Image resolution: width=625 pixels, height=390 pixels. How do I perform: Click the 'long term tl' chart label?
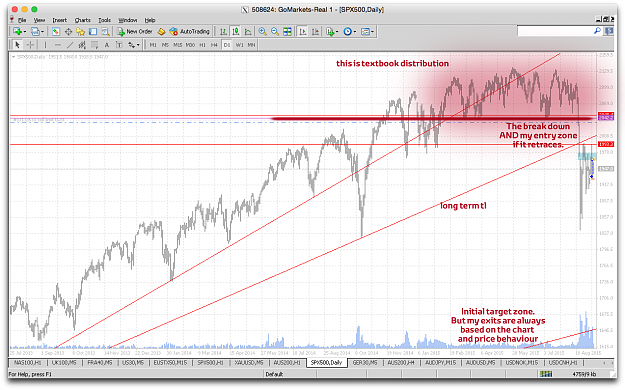pos(463,206)
